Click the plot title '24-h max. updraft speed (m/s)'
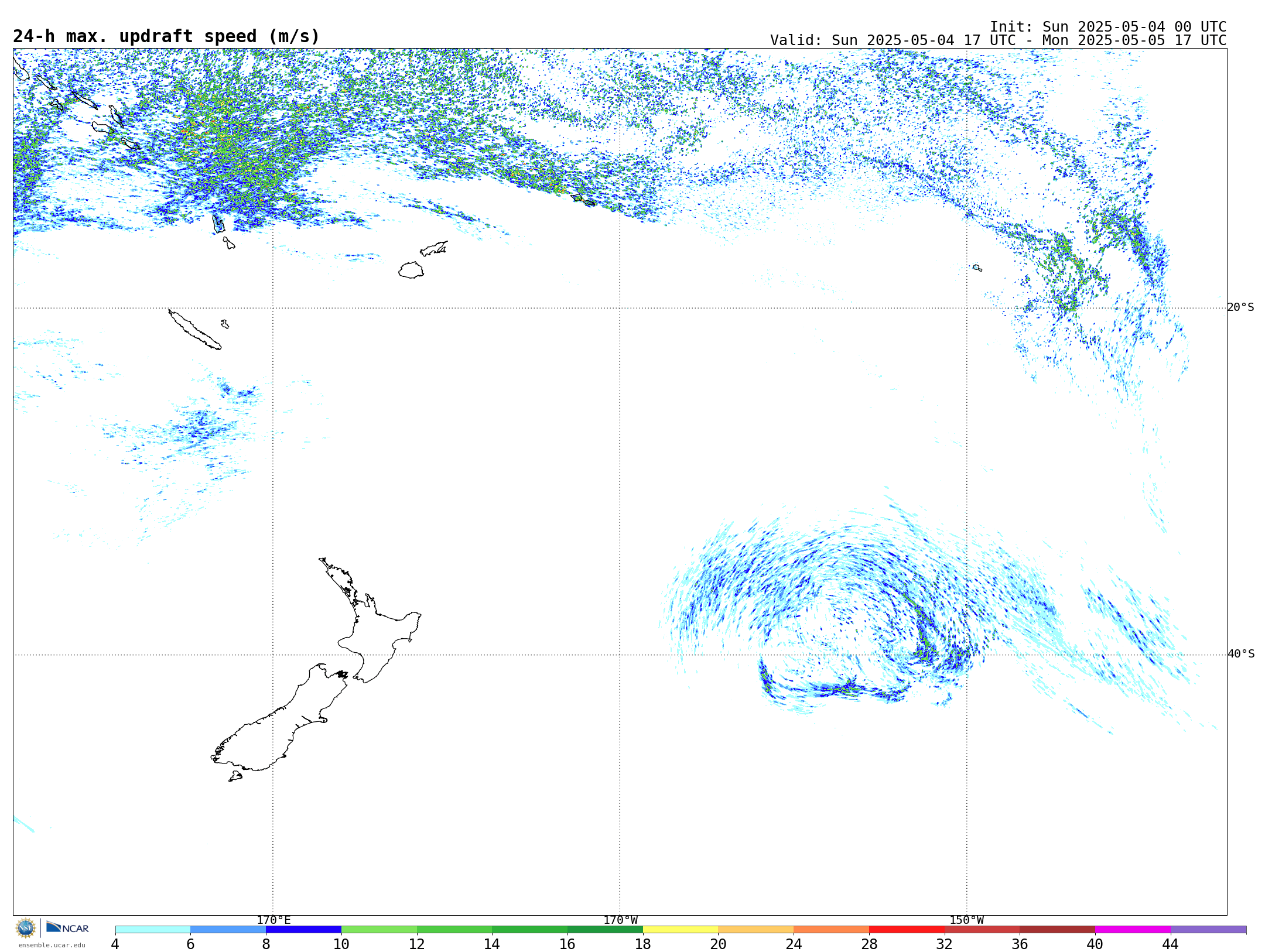The image size is (1265, 952). pyautogui.click(x=166, y=36)
